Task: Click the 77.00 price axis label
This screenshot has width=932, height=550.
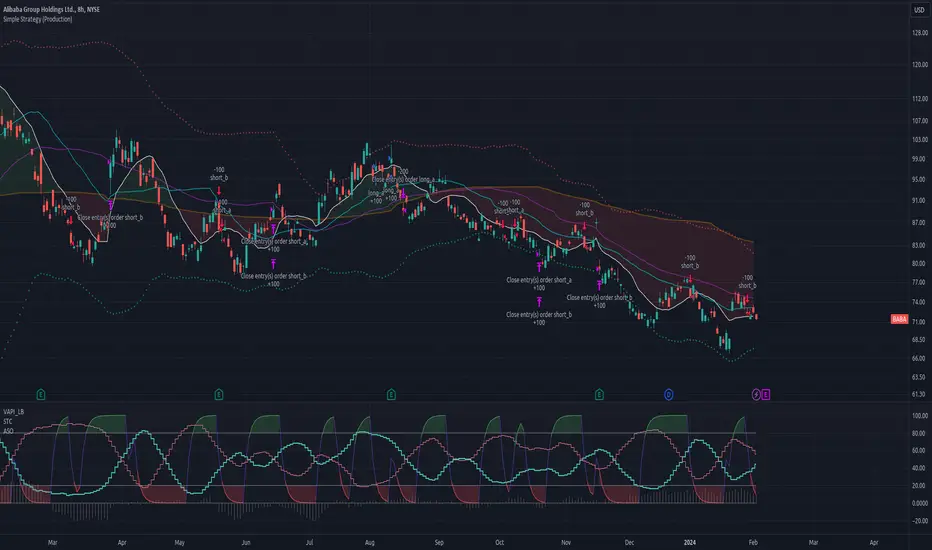Action: coord(920,282)
